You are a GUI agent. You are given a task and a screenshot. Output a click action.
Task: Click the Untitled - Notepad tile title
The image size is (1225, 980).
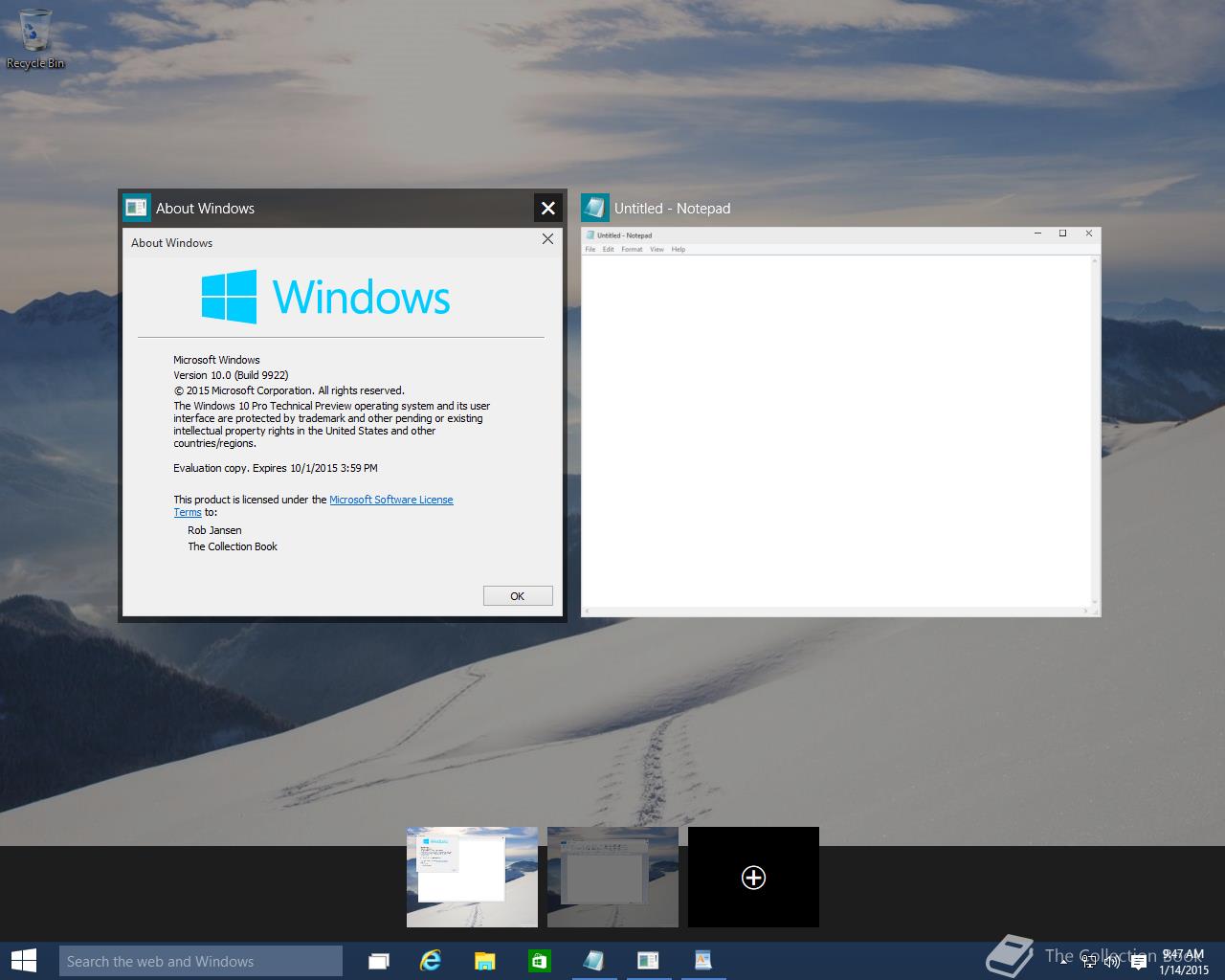[x=672, y=208]
